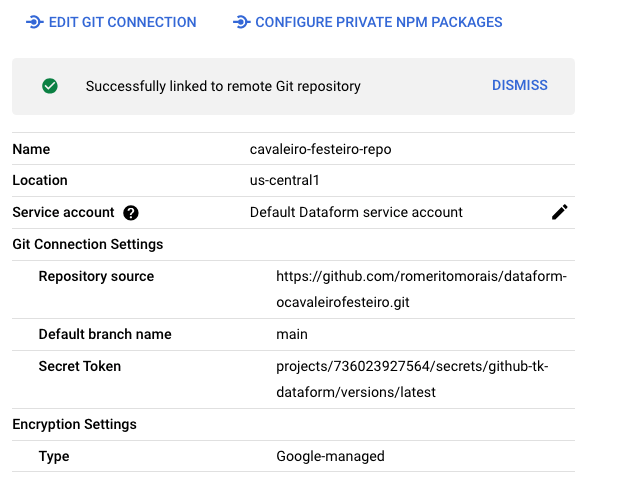
Task: Click the Repository source row label
Action: coord(96,276)
